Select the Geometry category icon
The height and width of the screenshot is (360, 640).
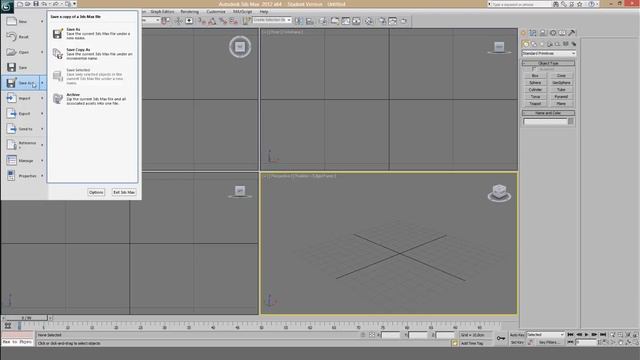(x=526, y=44)
